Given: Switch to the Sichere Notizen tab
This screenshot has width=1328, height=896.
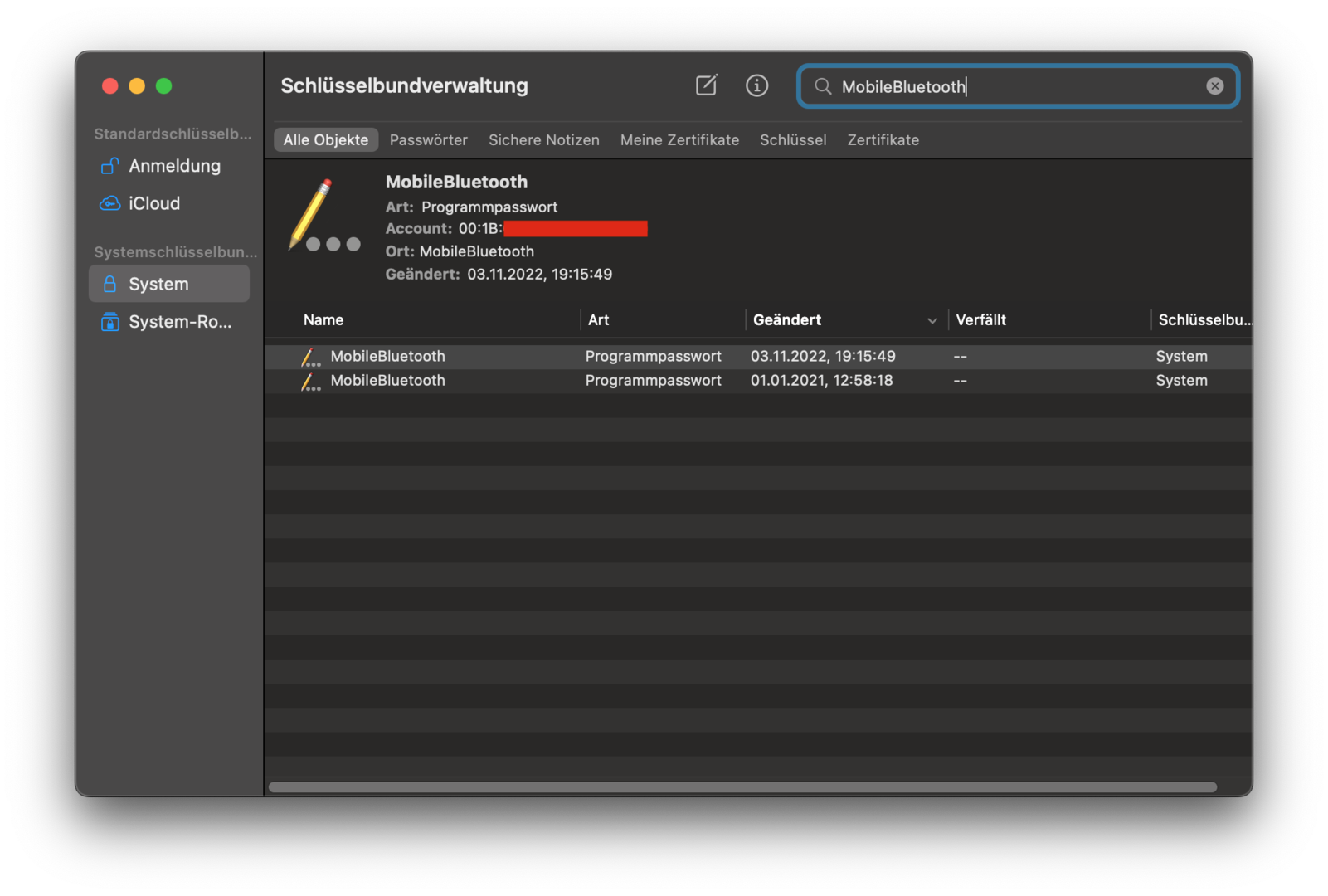Looking at the screenshot, I should (x=543, y=140).
